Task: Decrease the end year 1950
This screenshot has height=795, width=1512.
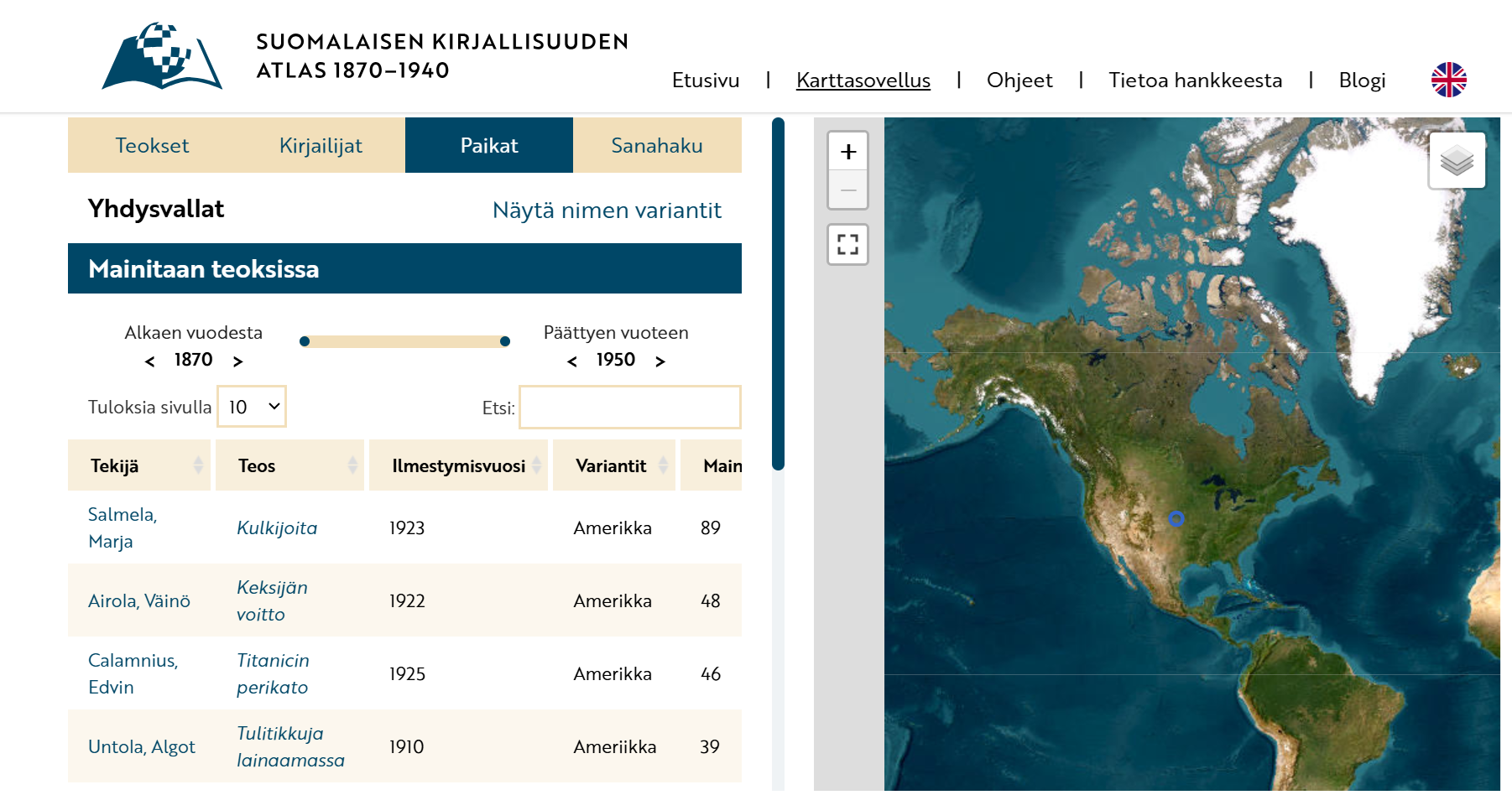Action: [572, 361]
